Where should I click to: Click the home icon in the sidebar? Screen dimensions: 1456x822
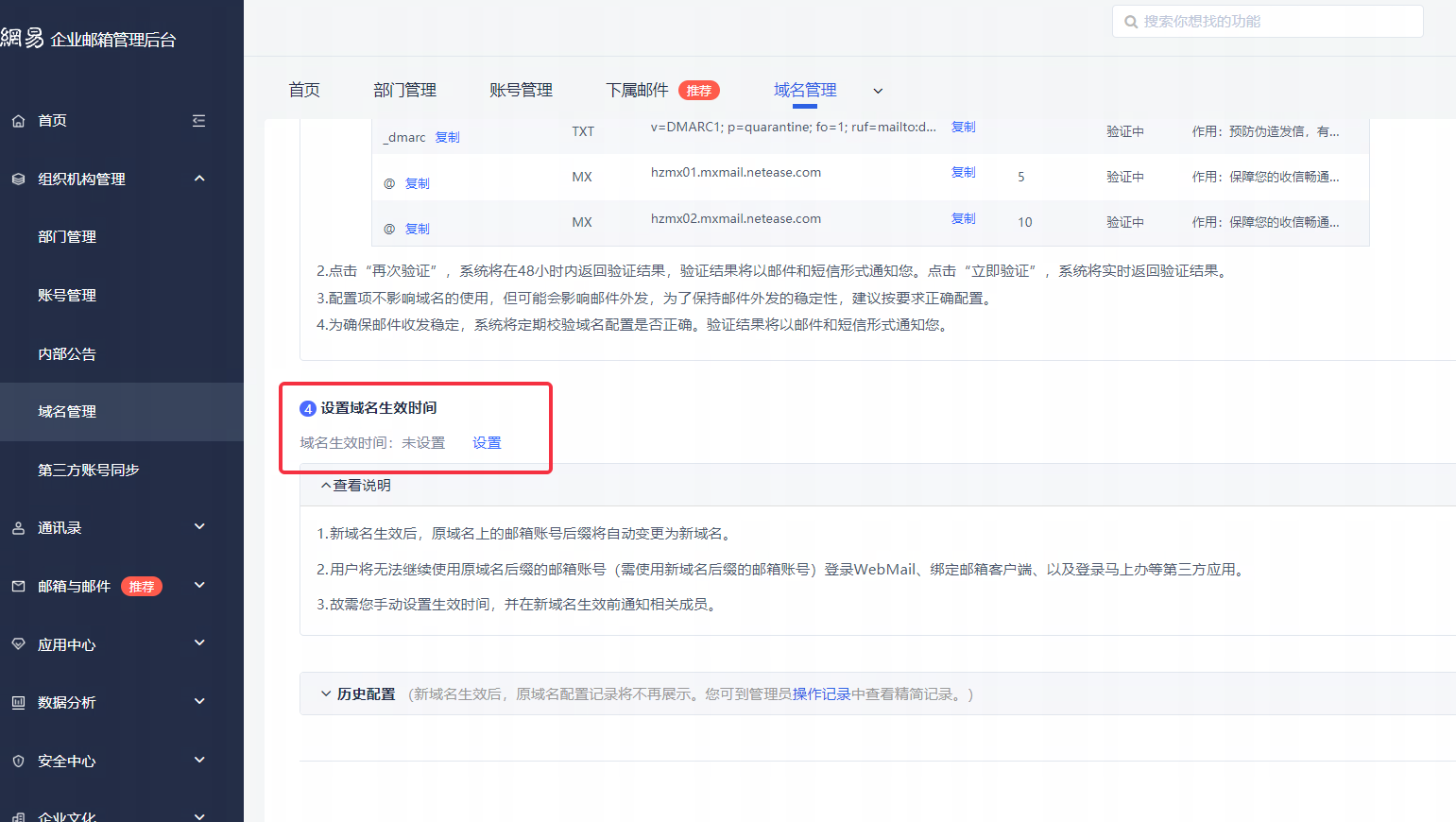click(x=18, y=121)
